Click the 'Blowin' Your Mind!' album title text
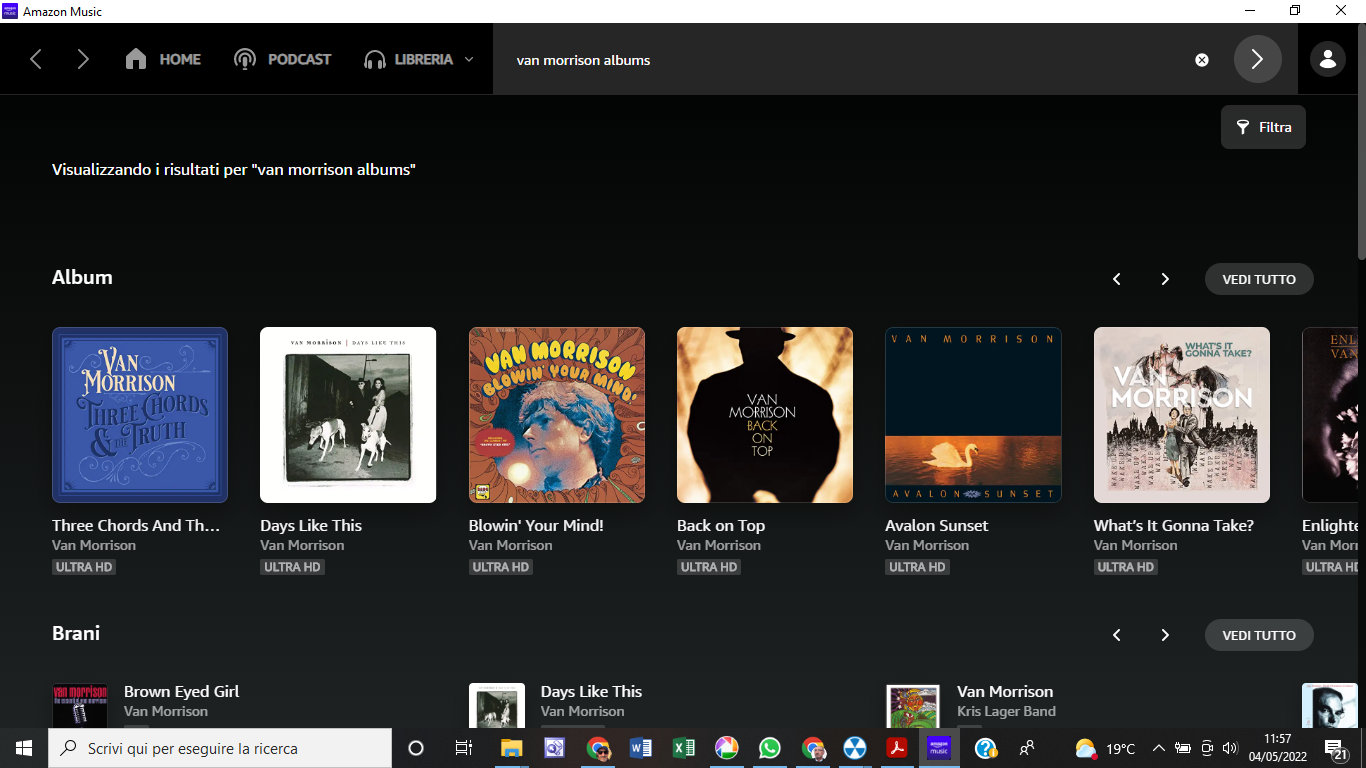 (x=536, y=525)
